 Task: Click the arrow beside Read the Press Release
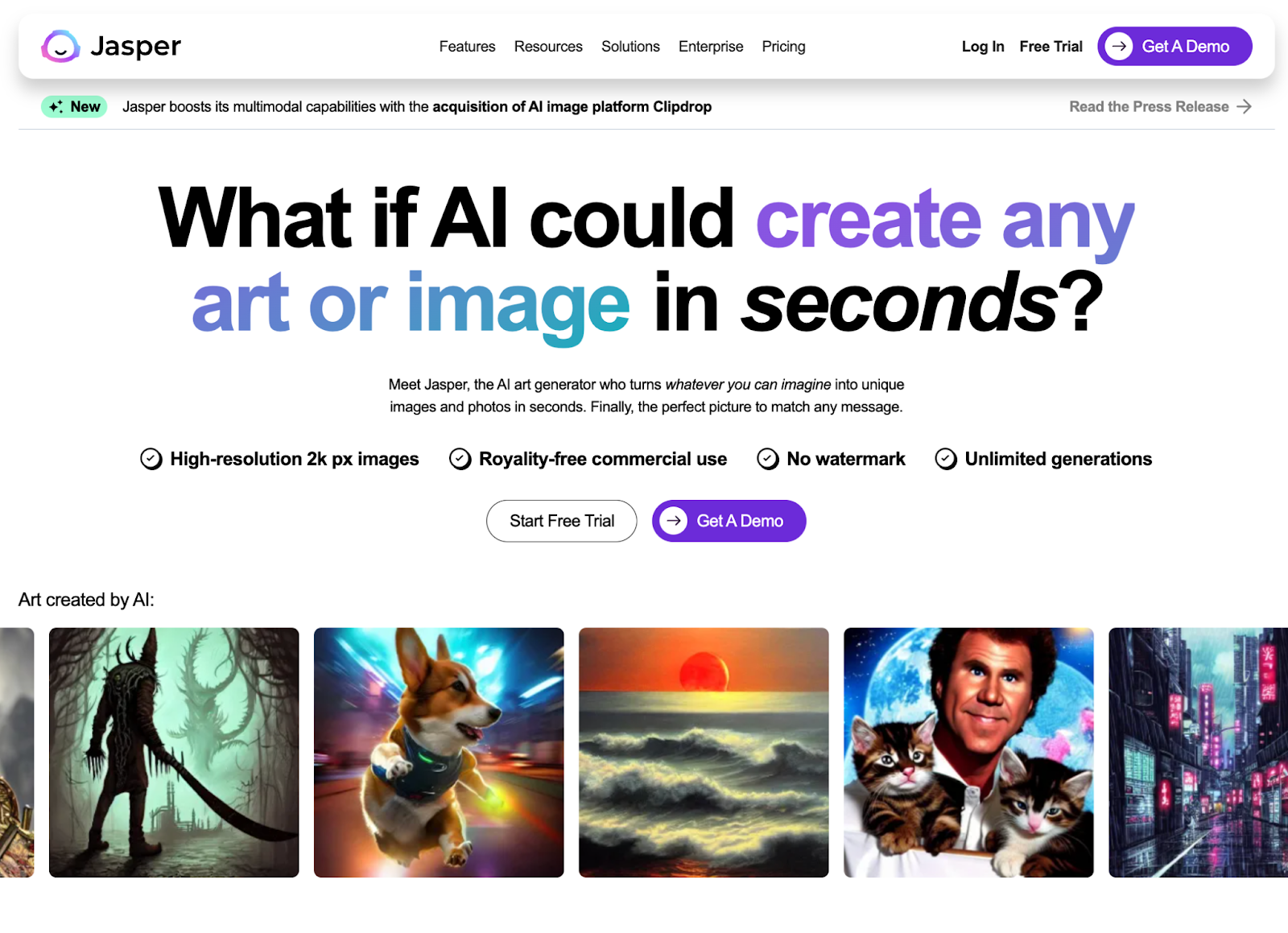tap(1245, 107)
